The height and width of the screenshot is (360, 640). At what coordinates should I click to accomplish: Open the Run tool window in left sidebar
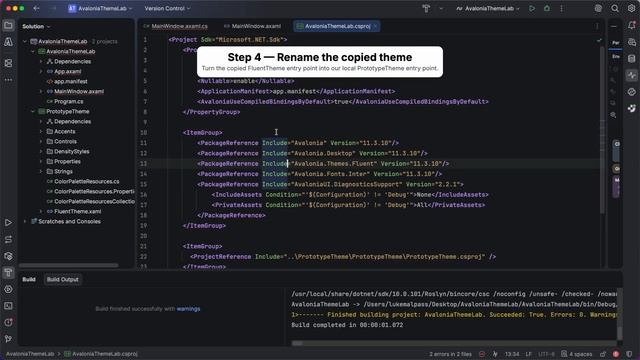(x=8, y=222)
